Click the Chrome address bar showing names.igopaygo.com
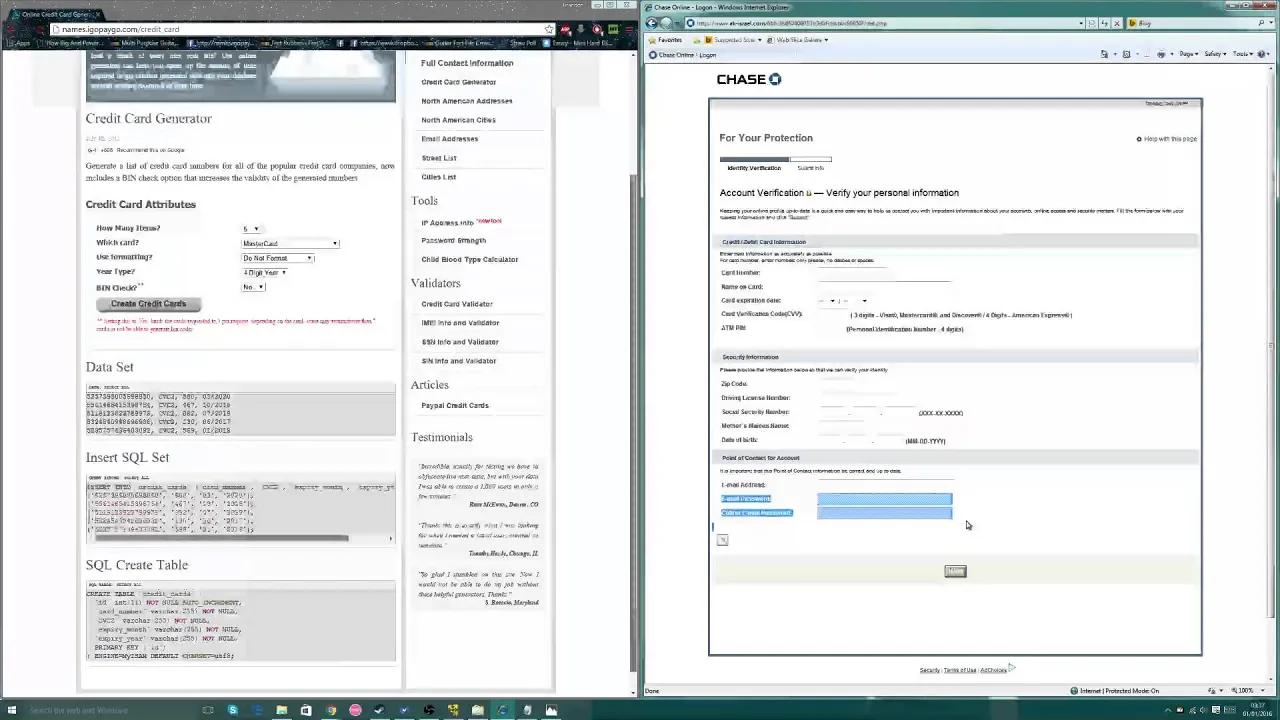The height and width of the screenshot is (720, 1280). click(x=300, y=29)
